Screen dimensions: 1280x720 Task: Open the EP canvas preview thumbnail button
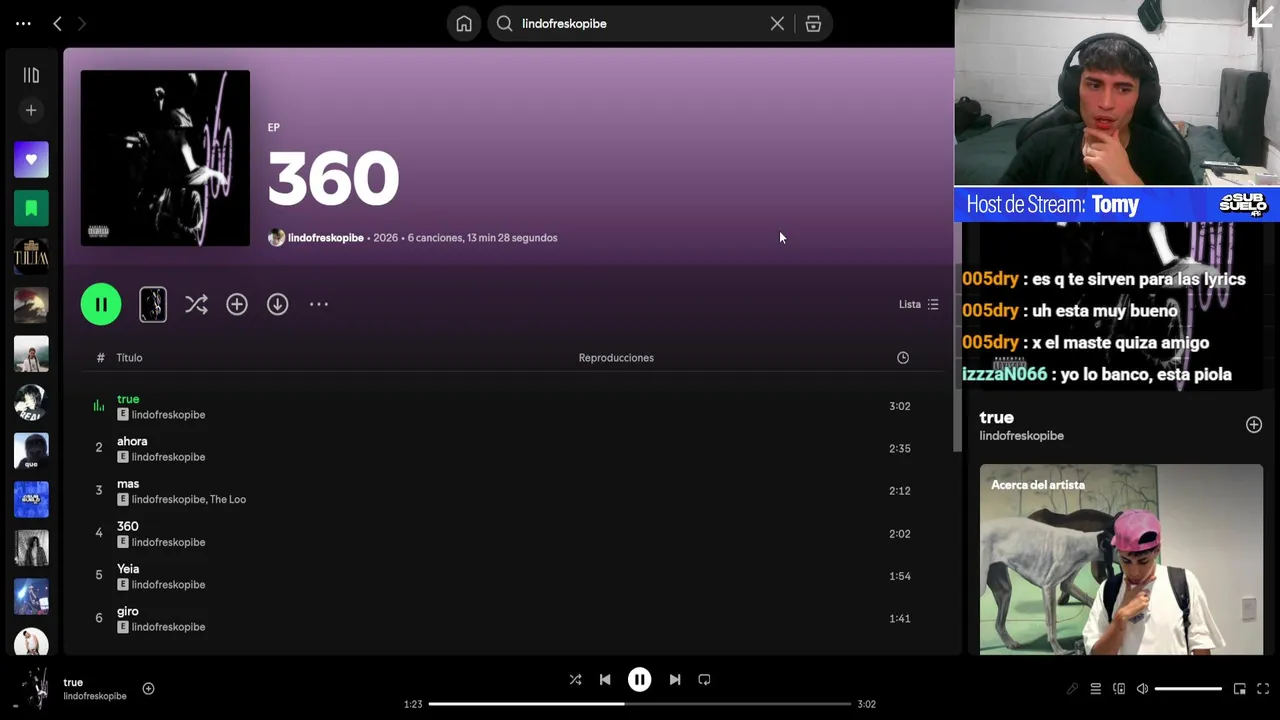coord(153,305)
